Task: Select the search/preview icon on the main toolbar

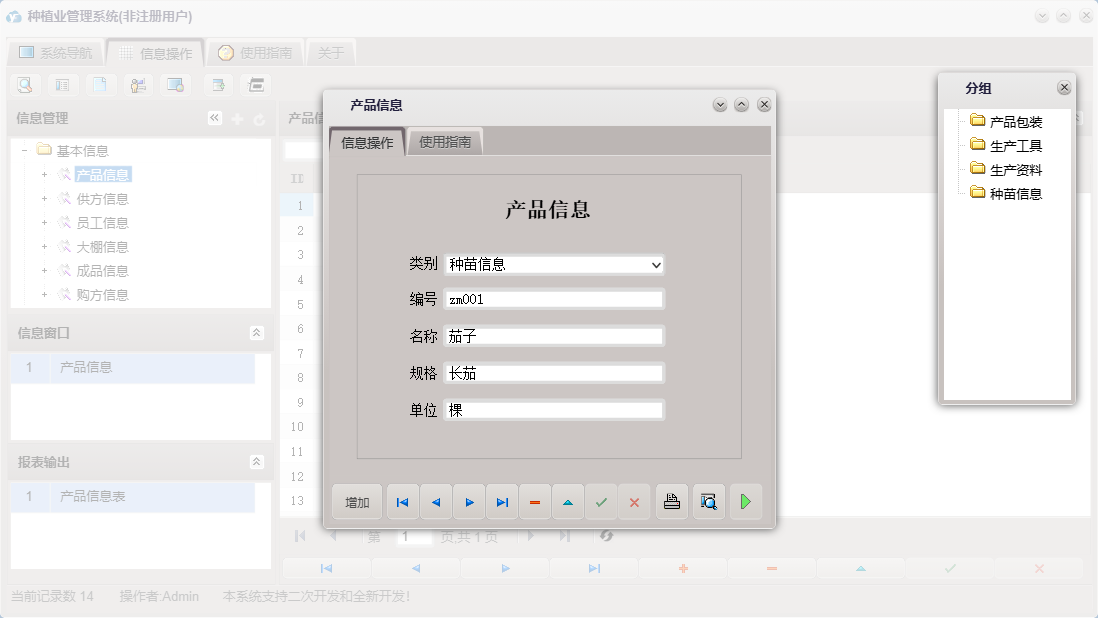Action: point(24,85)
